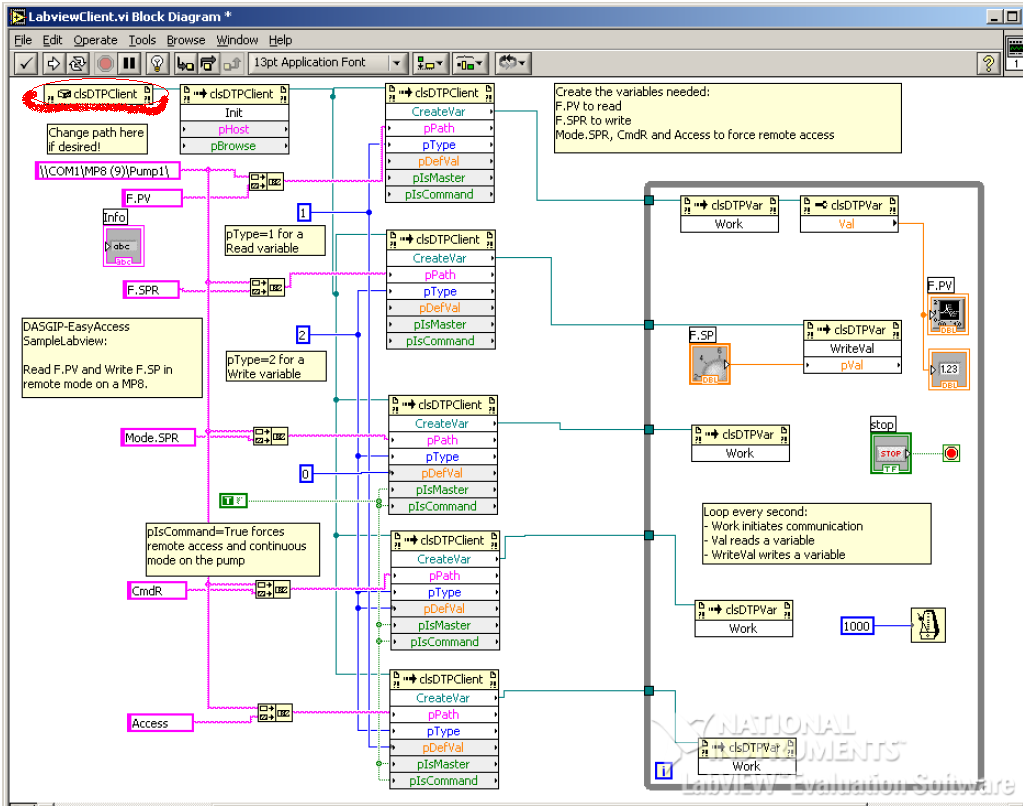Screen dimensions: 1023x806
Task: Click the Step Out toolbar icon
Action: (x=232, y=63)
